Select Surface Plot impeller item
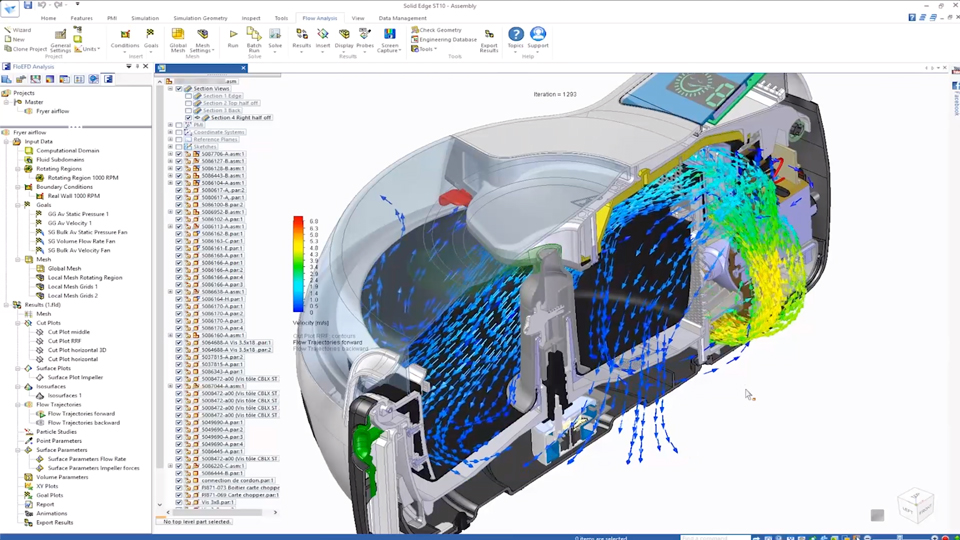Image resolution: width=960 pixels, height=540 pixels. [x=75, y=377]
